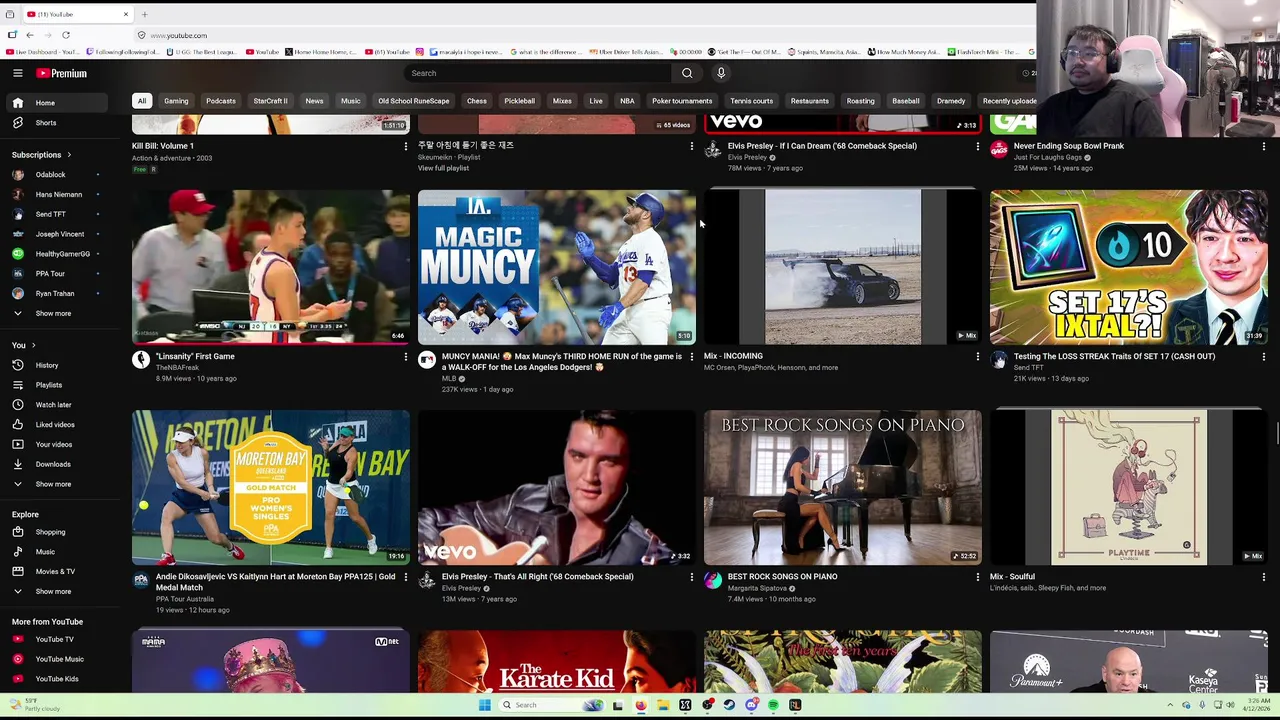Screen dimensions: 1280x720
Task: Open PPA Tour subscription channel
Action: point(56,274)
